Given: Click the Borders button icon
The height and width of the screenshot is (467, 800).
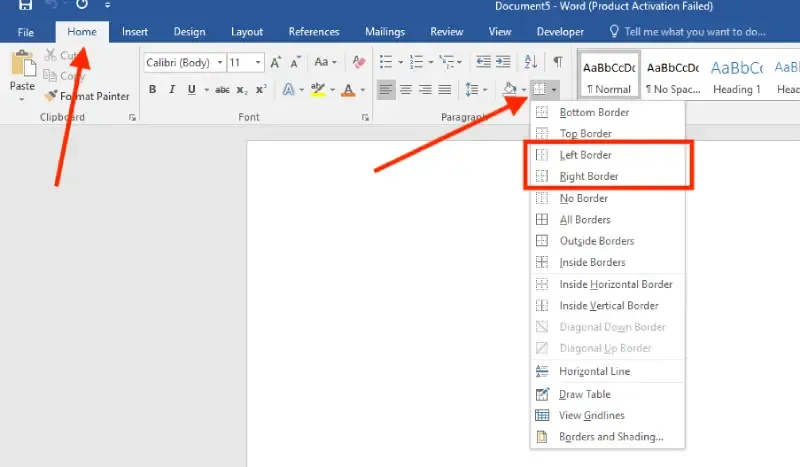Looking at the screenshot, I should coord(539,89).
